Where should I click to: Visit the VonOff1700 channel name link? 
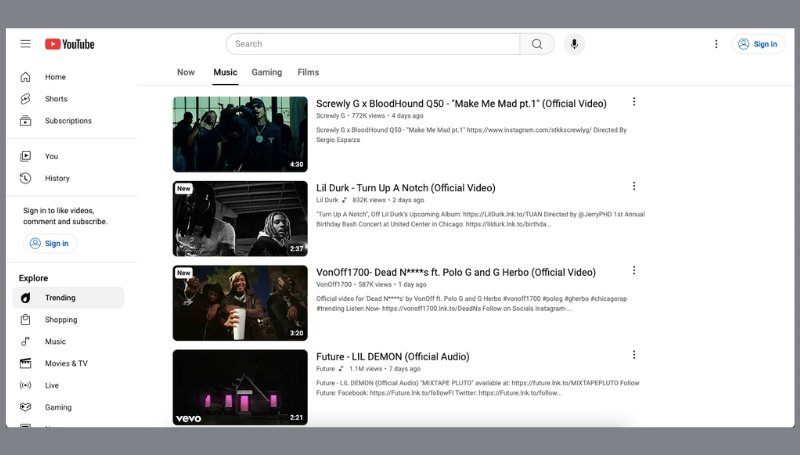pyautogui.click(x=334, y=285)
